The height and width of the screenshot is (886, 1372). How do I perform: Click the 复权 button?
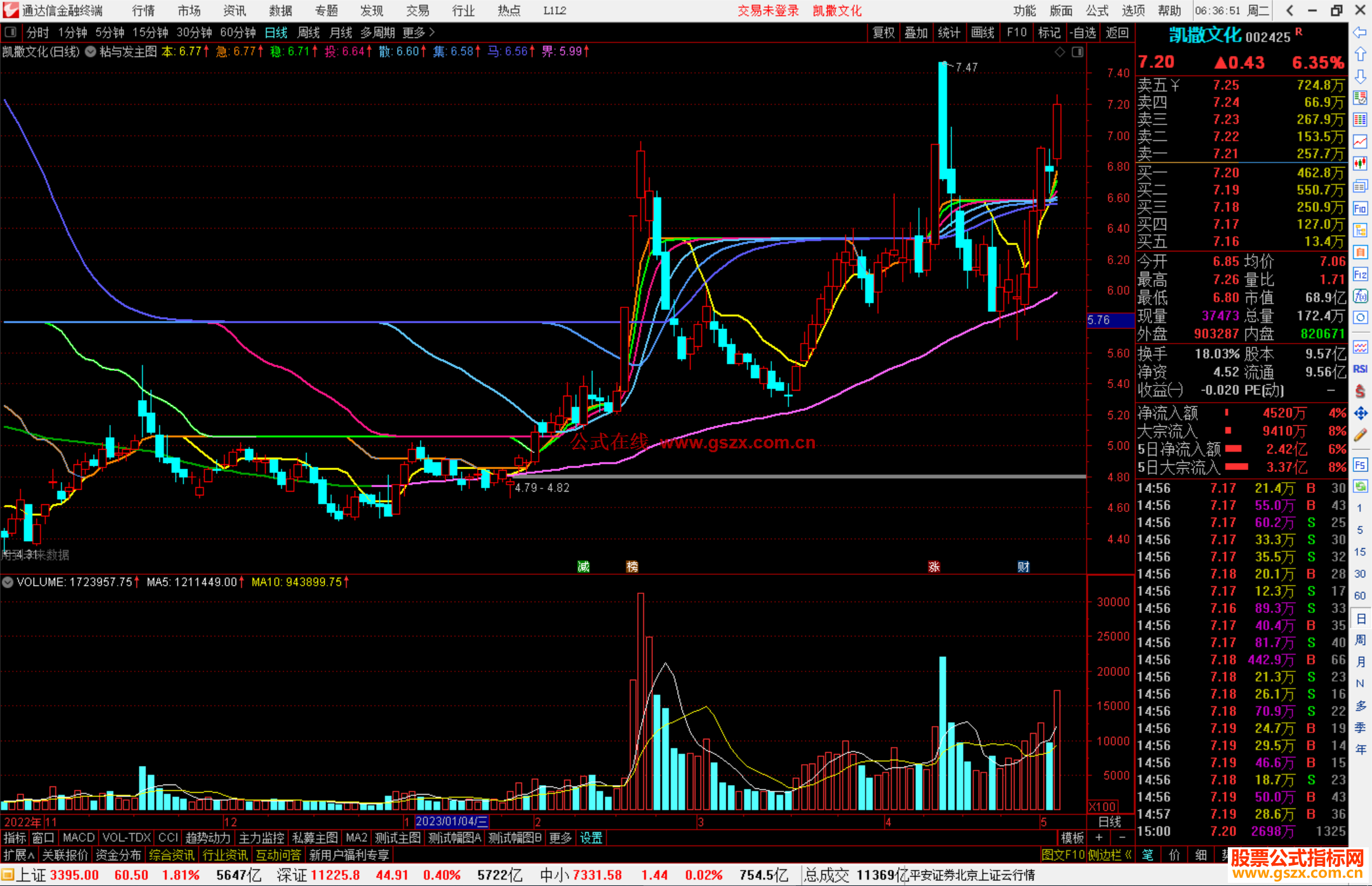[x=884, y=32]
